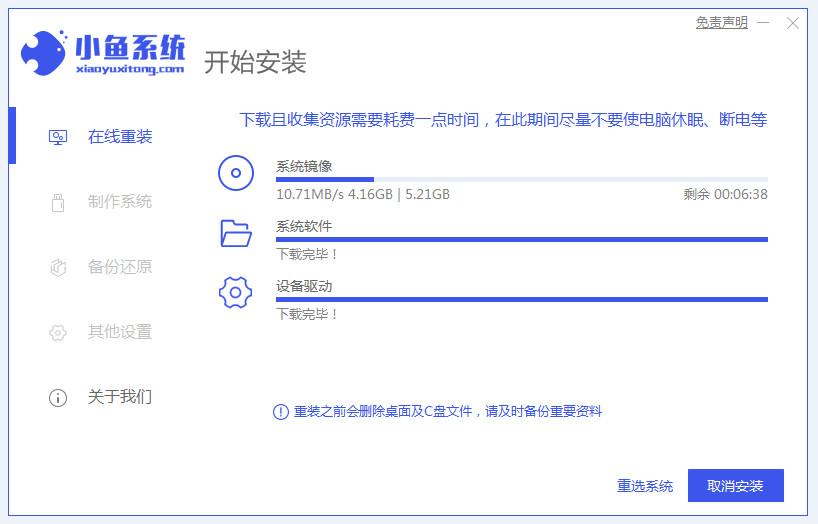Minimize the installer window

(x=765, y=23)
